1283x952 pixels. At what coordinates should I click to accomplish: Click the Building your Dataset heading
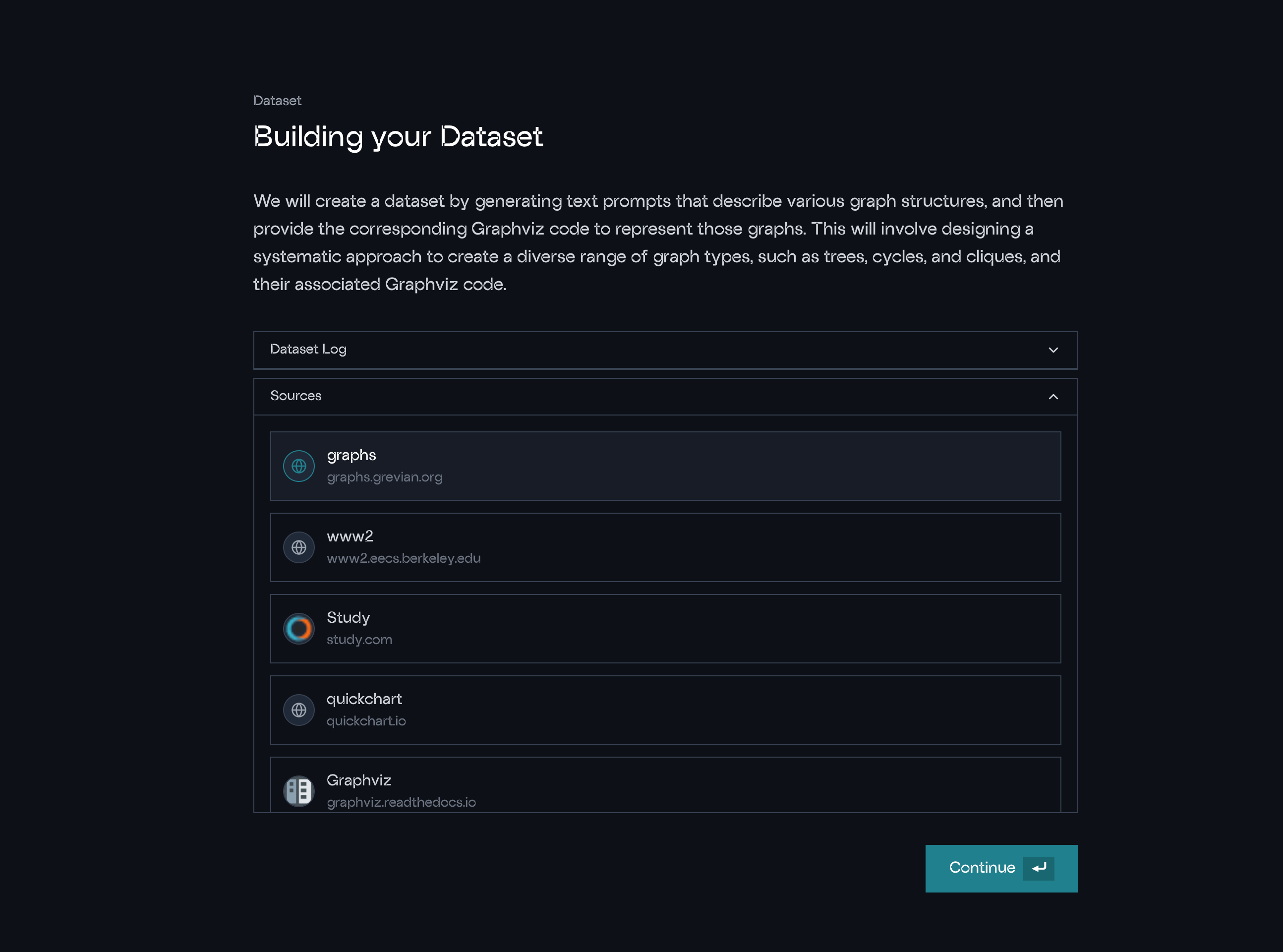398,137
